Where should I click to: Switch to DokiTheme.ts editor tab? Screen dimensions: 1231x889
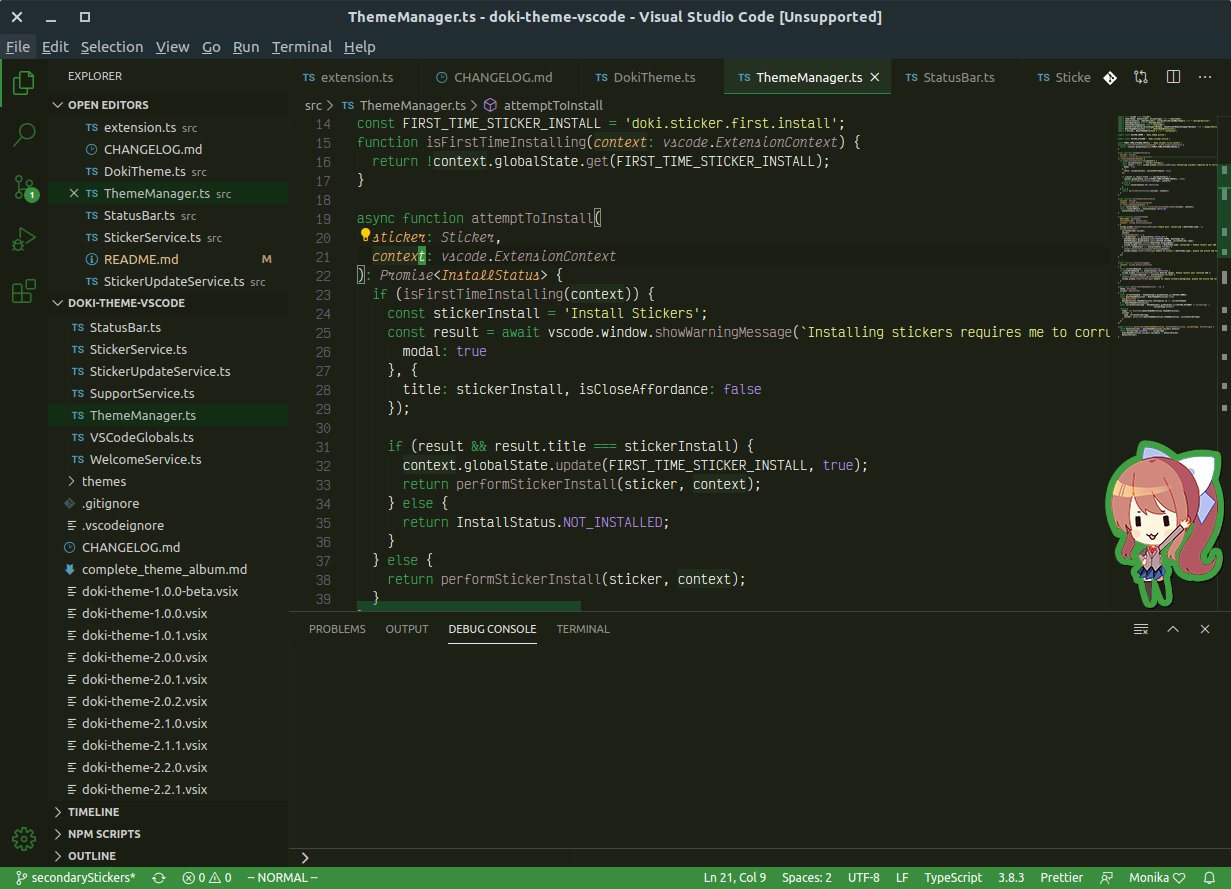pyautogui.click(x=650, y=77)
